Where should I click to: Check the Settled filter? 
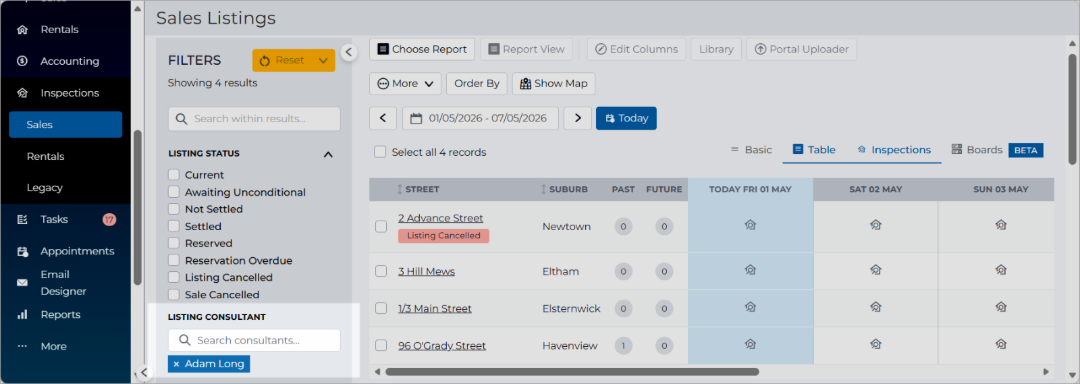[174, 226]
